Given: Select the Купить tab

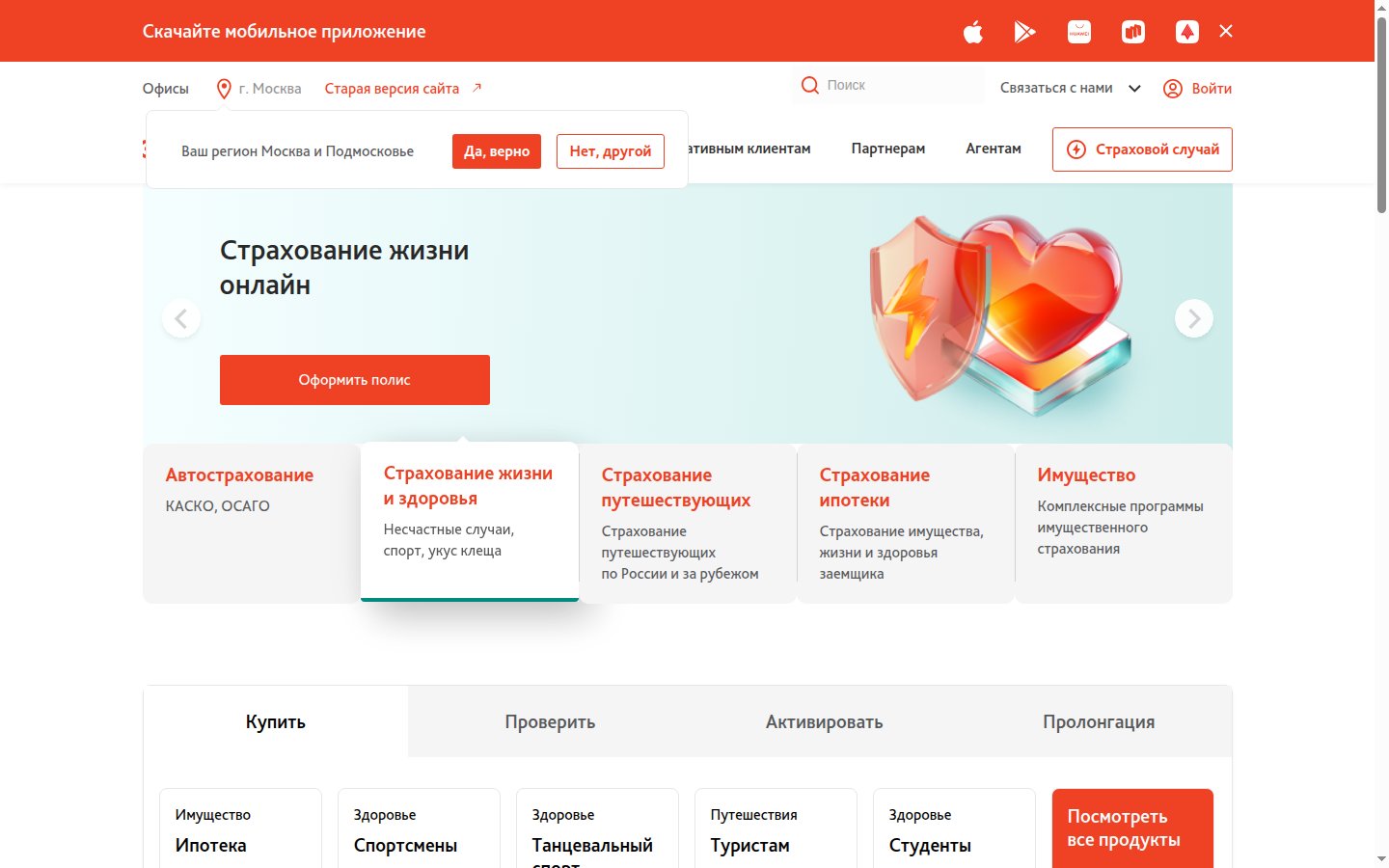Looking at the screenshot, I should pyautogui.click(x=276, y=722).
